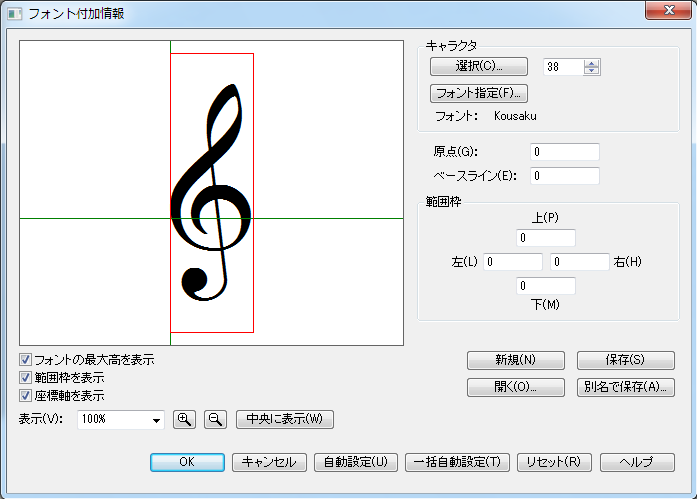
Task: Click the 自動設定(U) button
Action: [356, 462]
